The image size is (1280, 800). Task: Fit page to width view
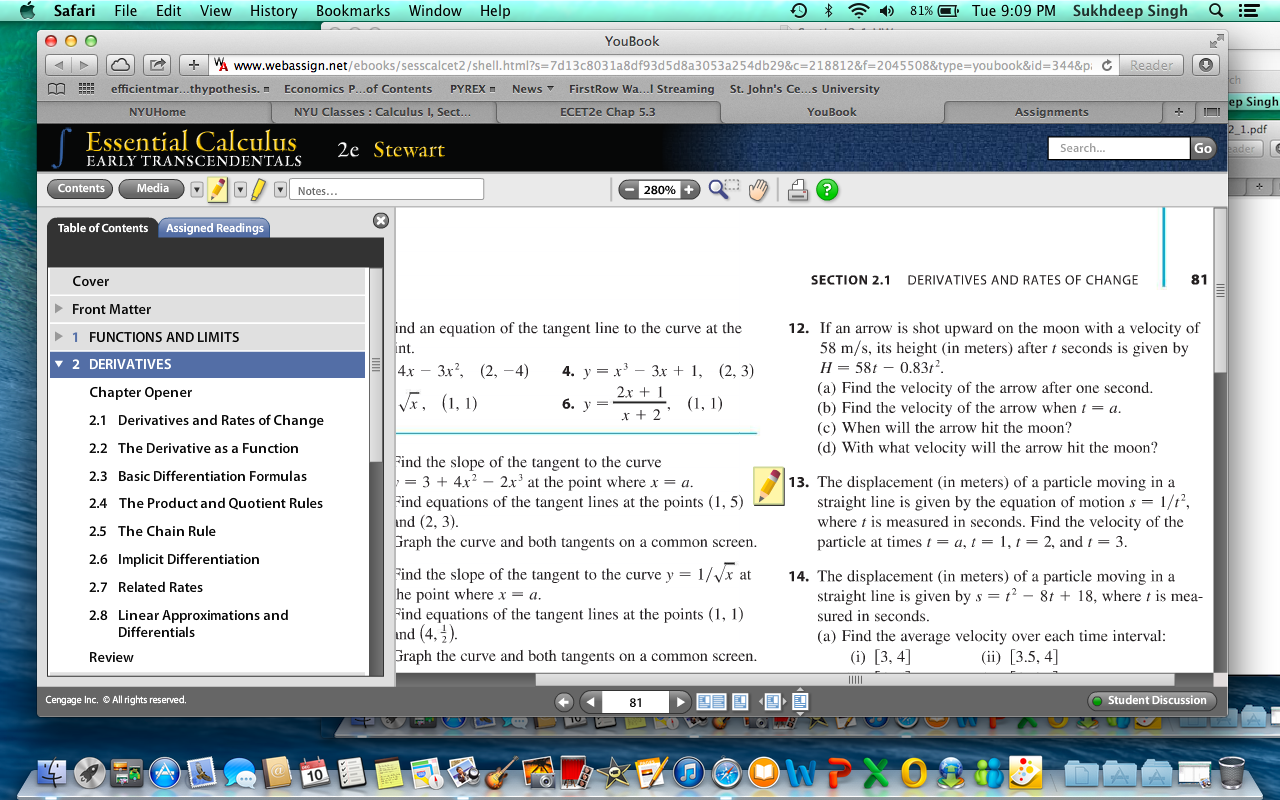tap(771, 702)
